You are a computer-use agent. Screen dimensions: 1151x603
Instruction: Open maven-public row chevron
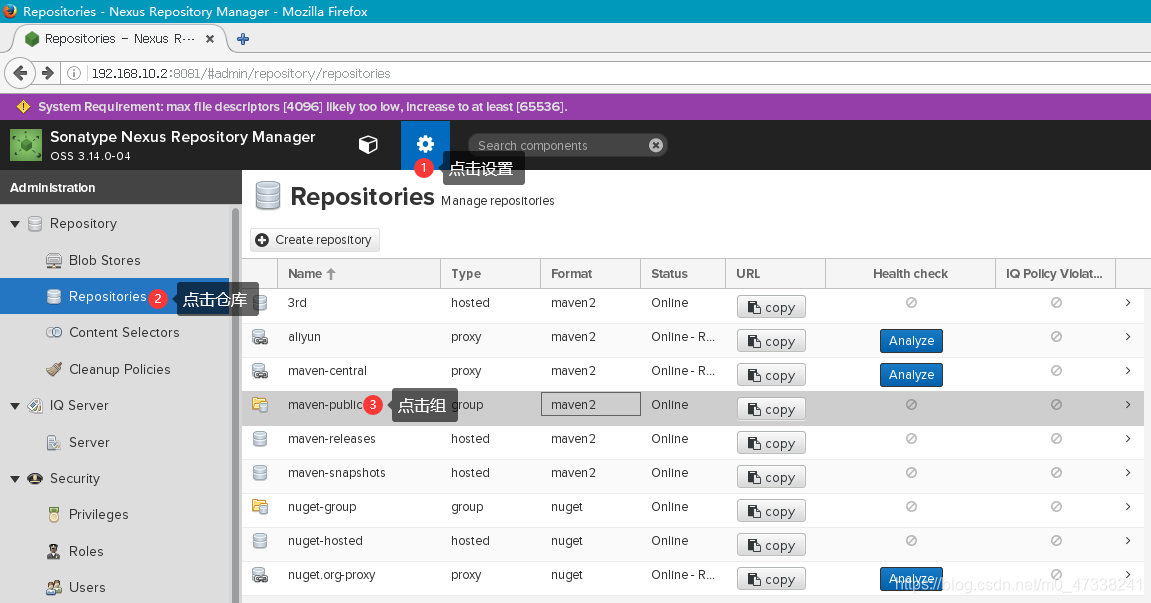pyautogui.click(x=1128, y=405)
